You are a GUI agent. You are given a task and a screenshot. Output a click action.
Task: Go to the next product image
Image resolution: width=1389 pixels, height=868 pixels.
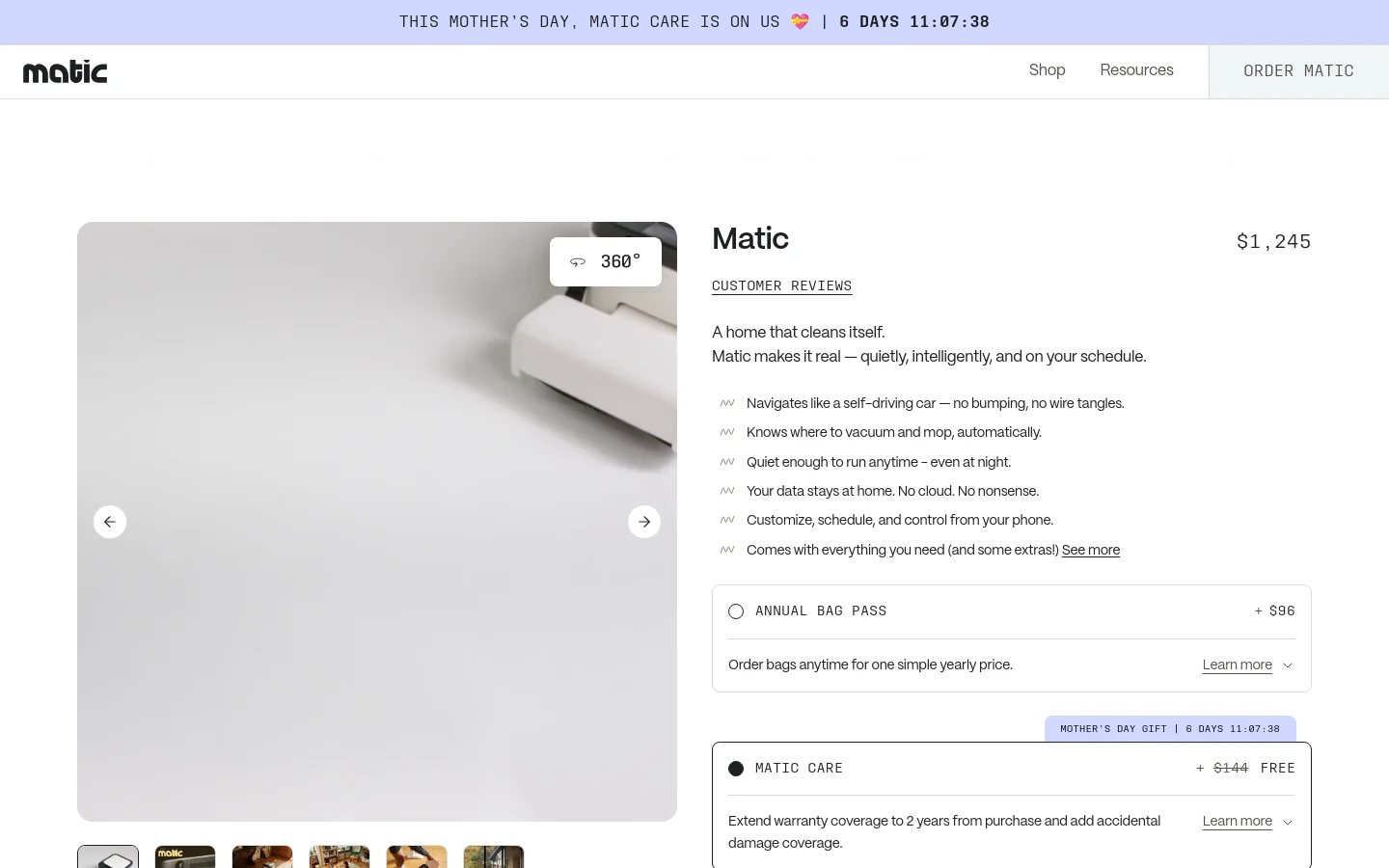(644, 522)
